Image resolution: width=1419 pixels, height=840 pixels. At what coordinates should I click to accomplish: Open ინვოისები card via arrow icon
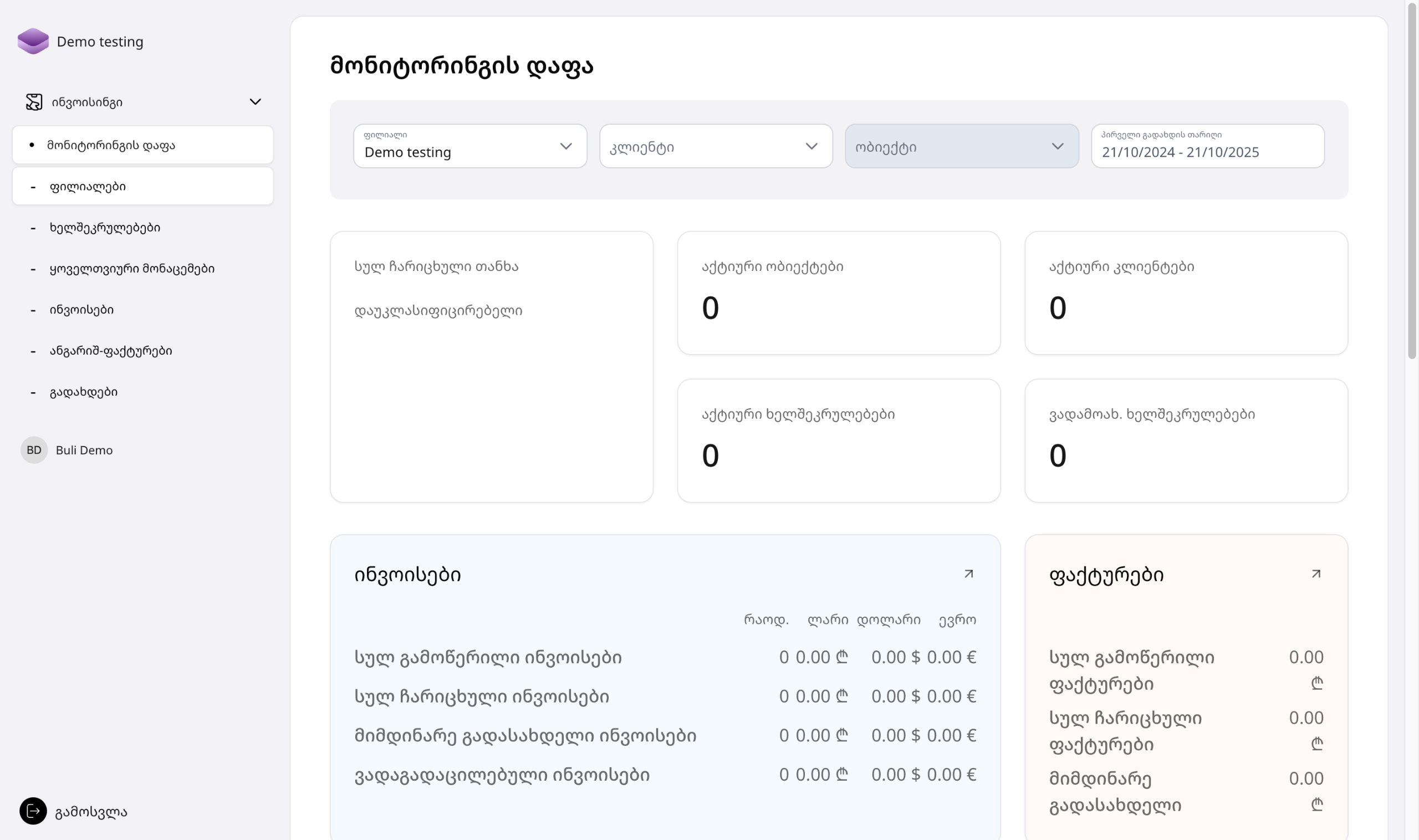[968, 574]
